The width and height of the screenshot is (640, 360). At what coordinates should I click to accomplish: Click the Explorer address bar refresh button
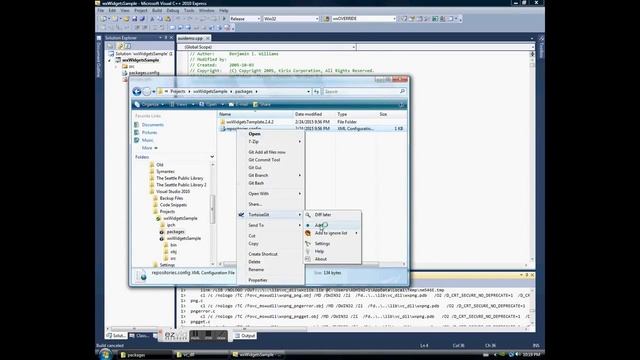coord(316,91)
